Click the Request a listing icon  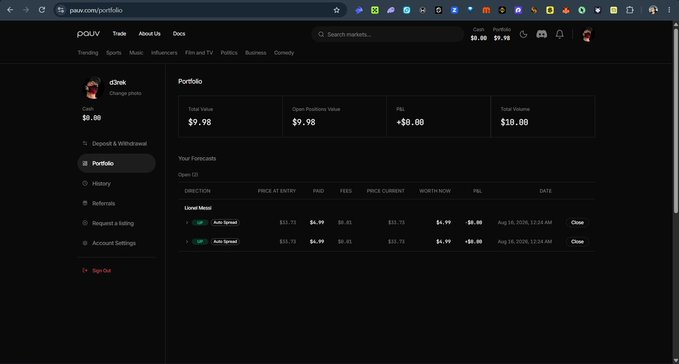pyautogui.click(x=85, y=223)
